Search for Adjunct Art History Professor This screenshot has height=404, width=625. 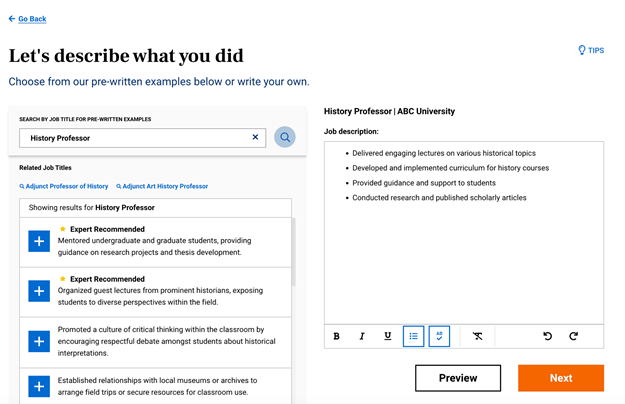click(164, 186)
